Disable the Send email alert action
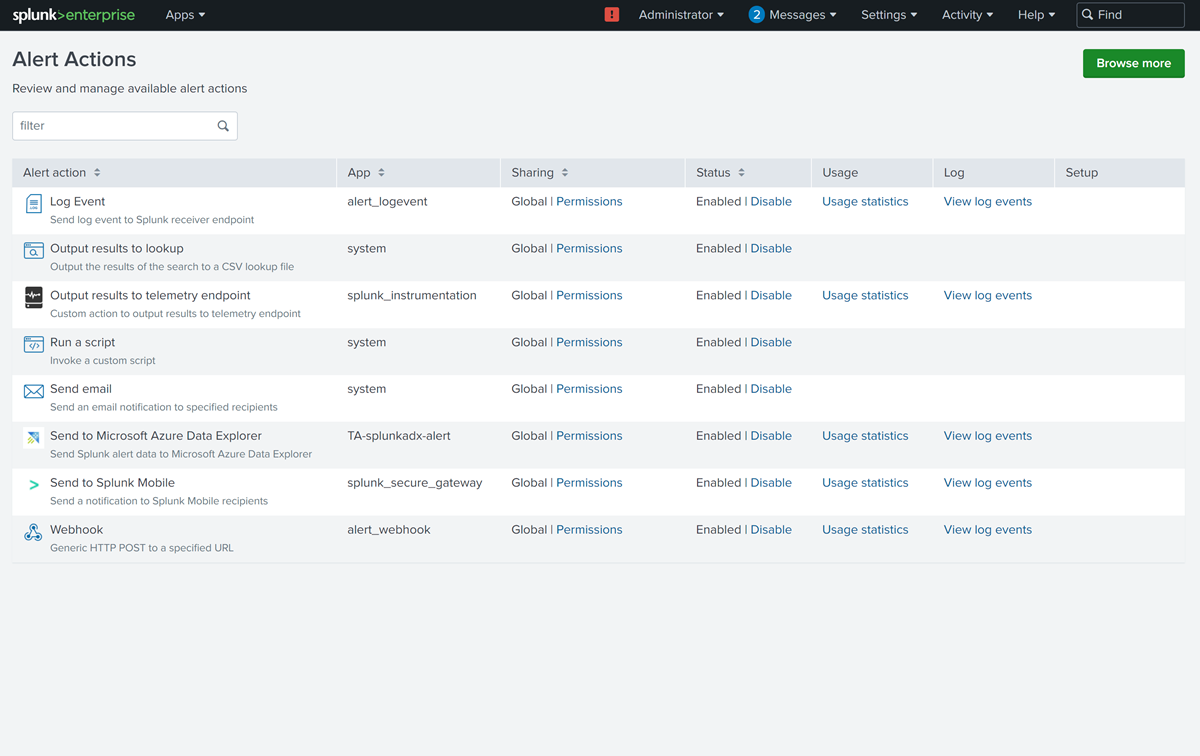Screen dimensions: 1200x756 [x=770, y=388]
